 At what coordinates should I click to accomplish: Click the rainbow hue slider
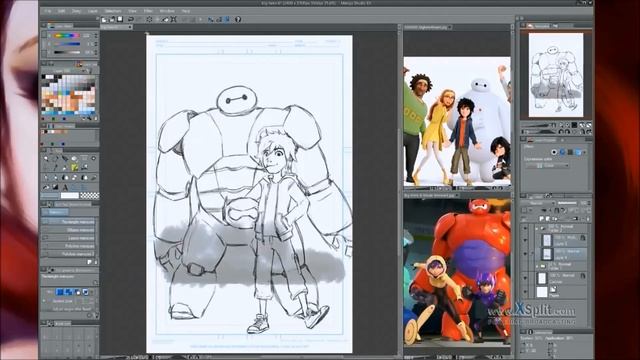point(67,36)
